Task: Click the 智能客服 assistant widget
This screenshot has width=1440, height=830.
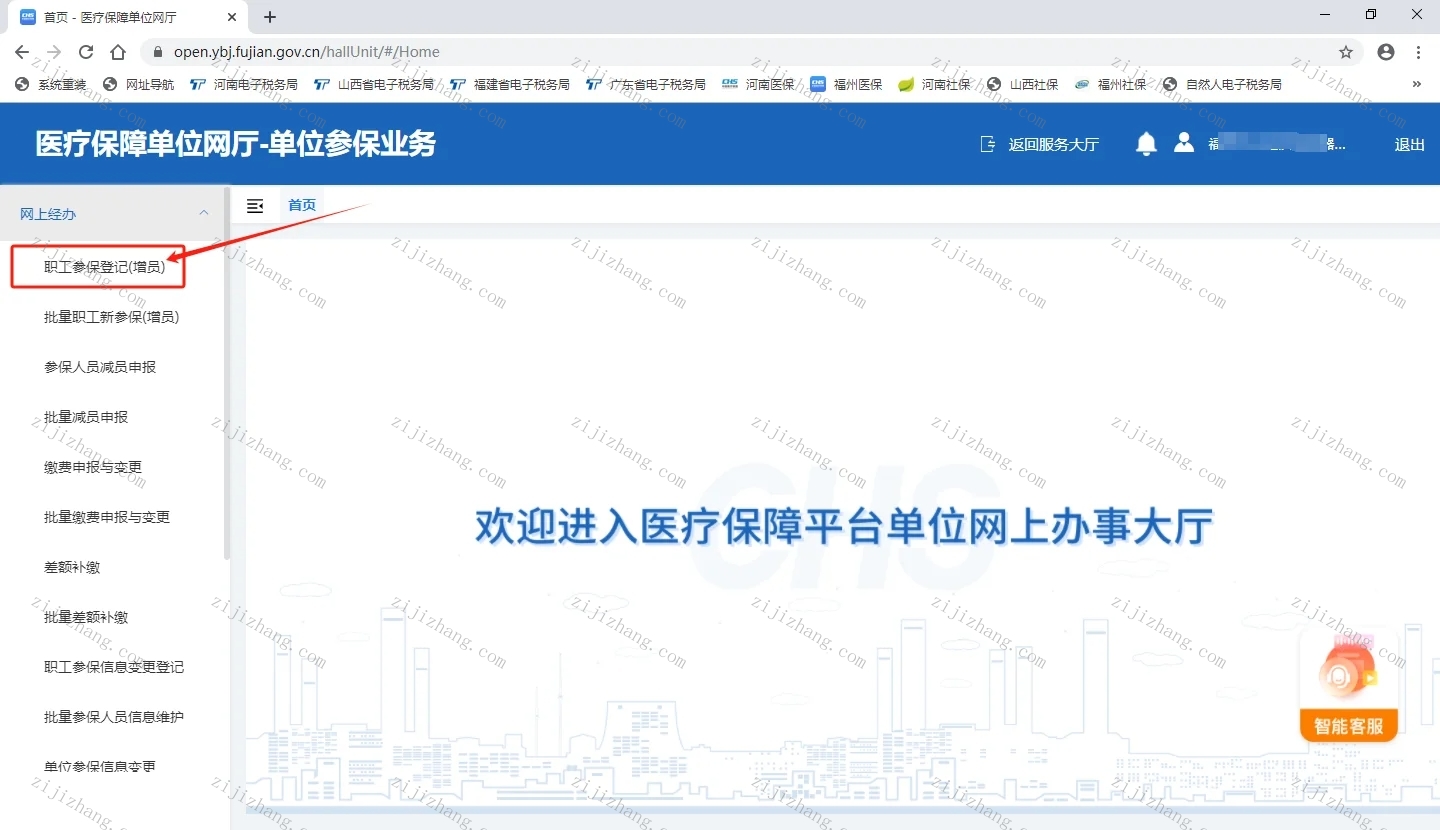Action: tap(1348, 686)
